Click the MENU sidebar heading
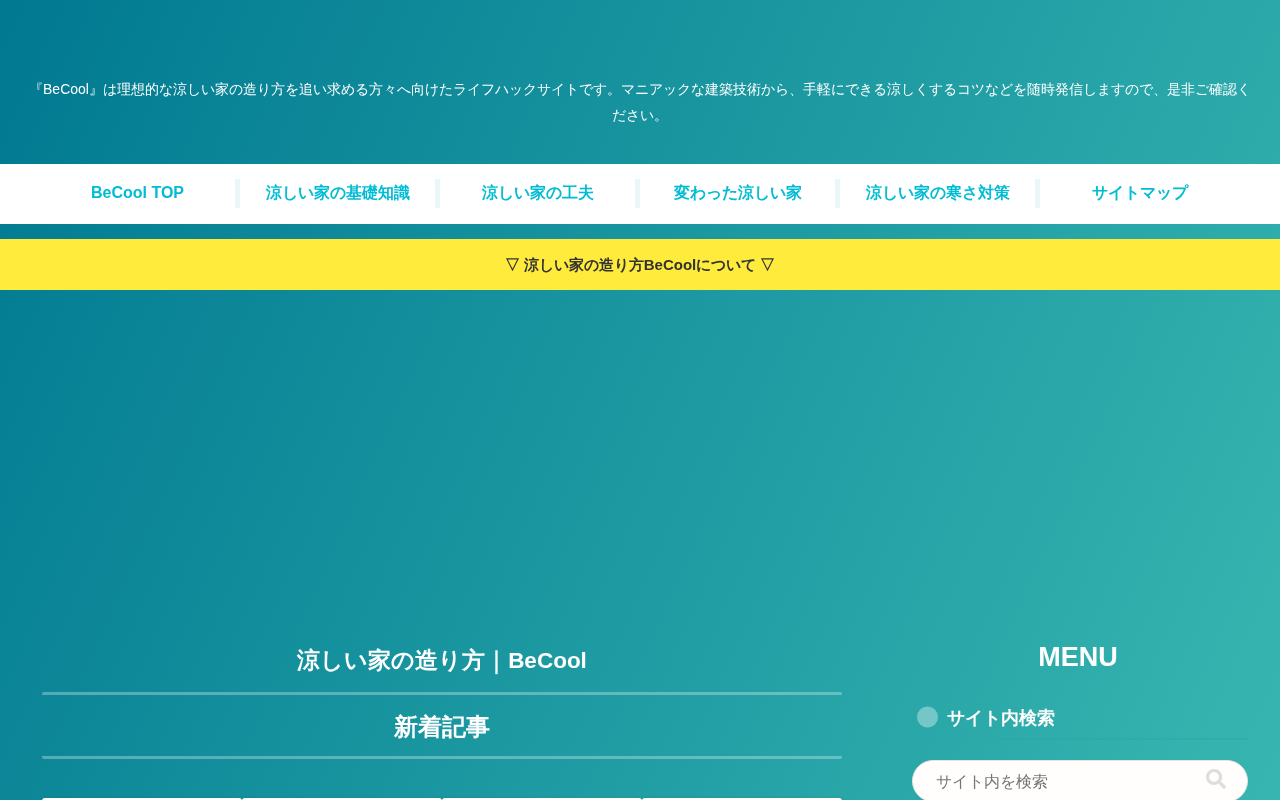The image size is (1280, 800). [1078, 657]
